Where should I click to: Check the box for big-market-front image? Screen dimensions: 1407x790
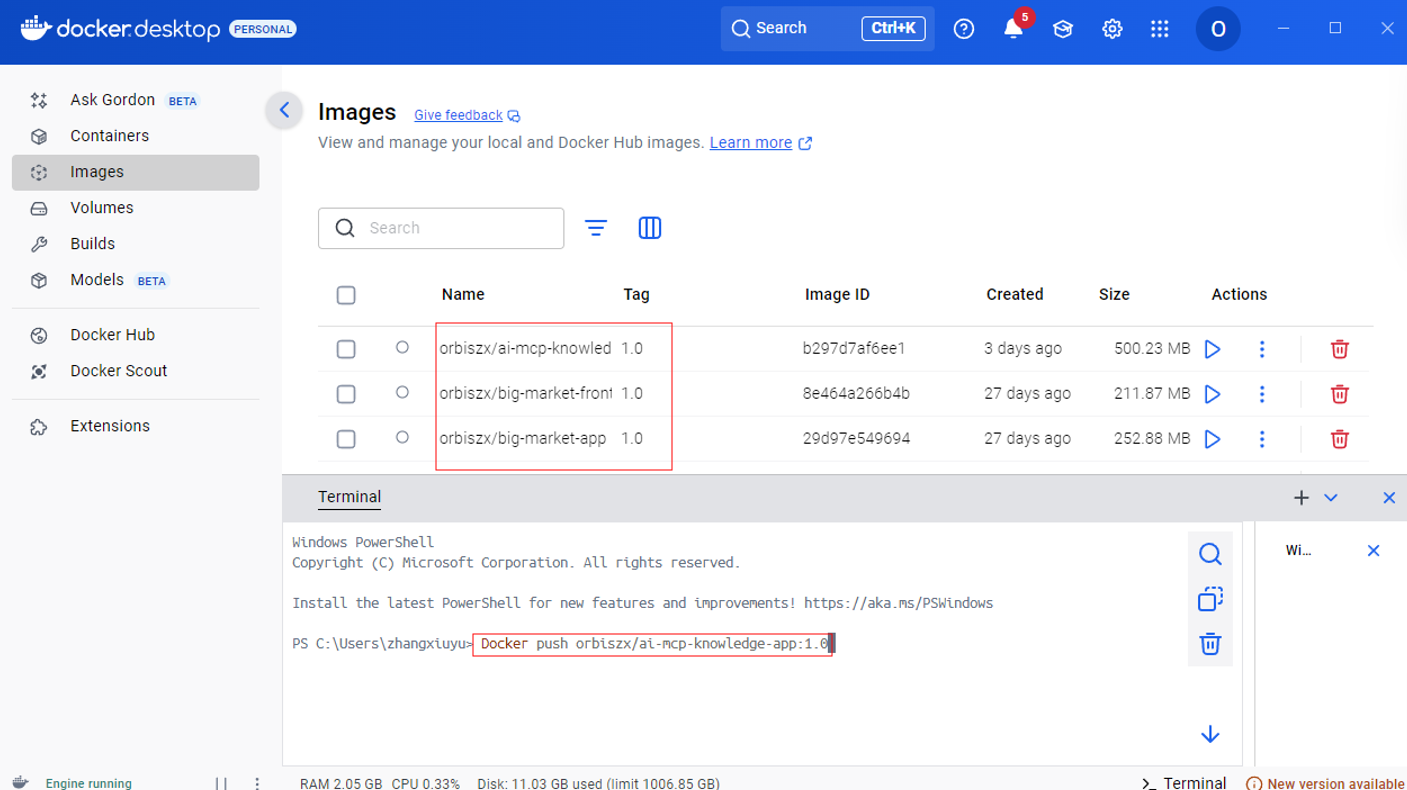[346, 394]
